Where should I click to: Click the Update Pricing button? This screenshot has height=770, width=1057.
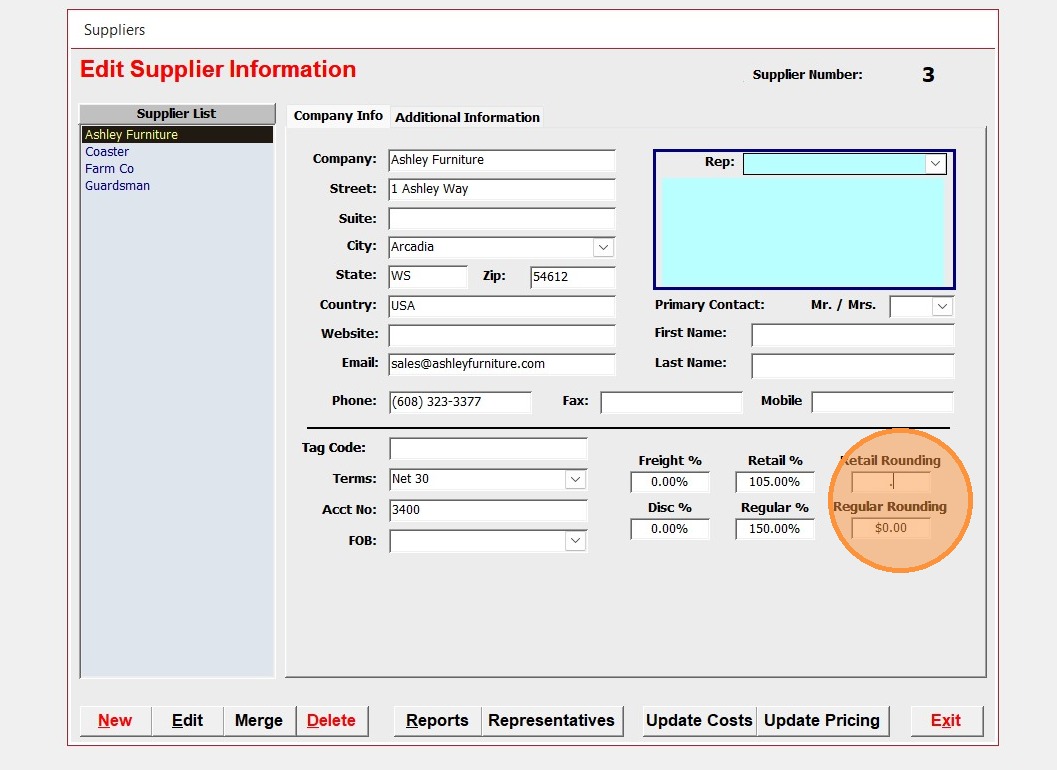point(821,720)
